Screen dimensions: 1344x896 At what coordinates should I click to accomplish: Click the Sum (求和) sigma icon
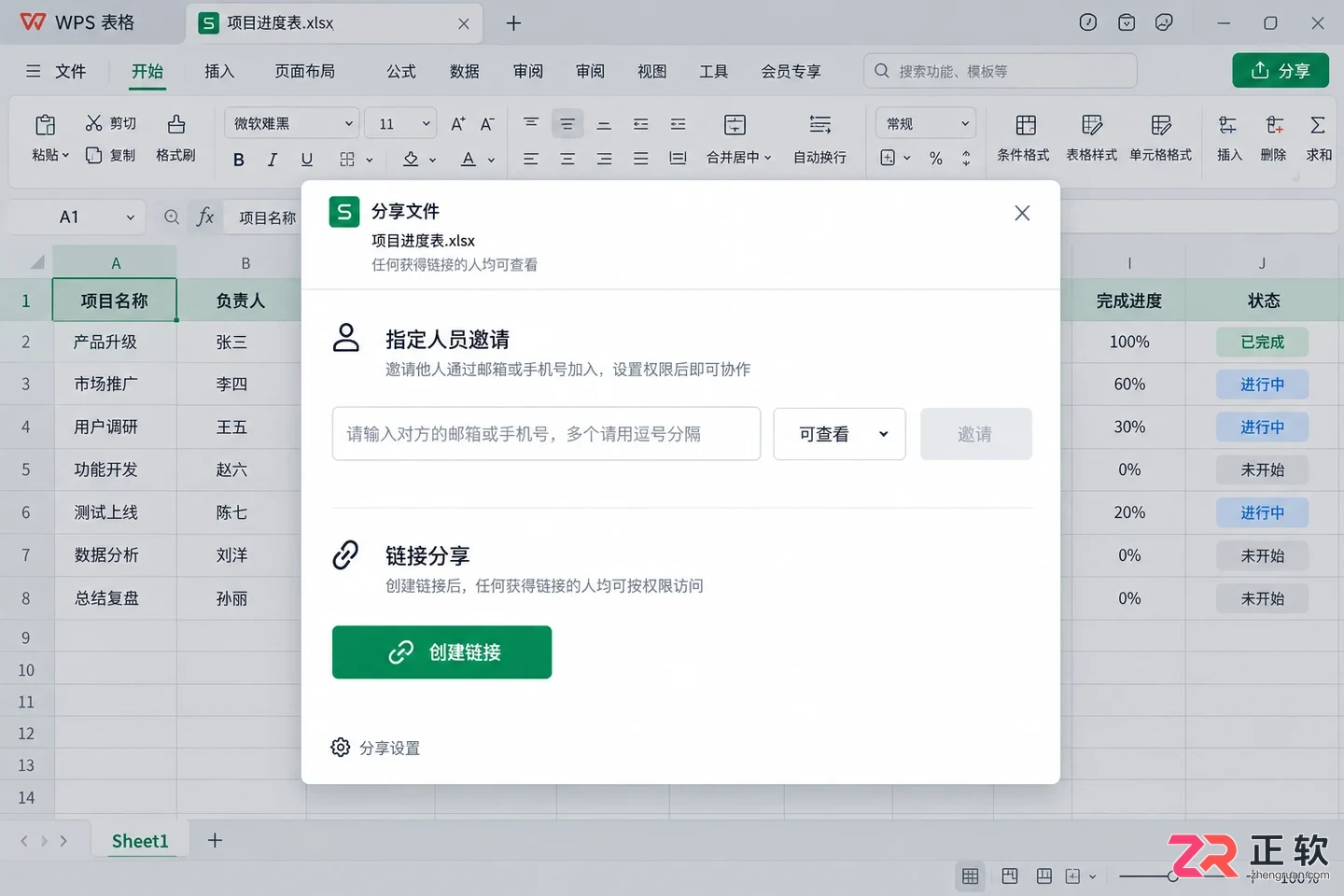pyautogui.click(x=1318, y=125)
